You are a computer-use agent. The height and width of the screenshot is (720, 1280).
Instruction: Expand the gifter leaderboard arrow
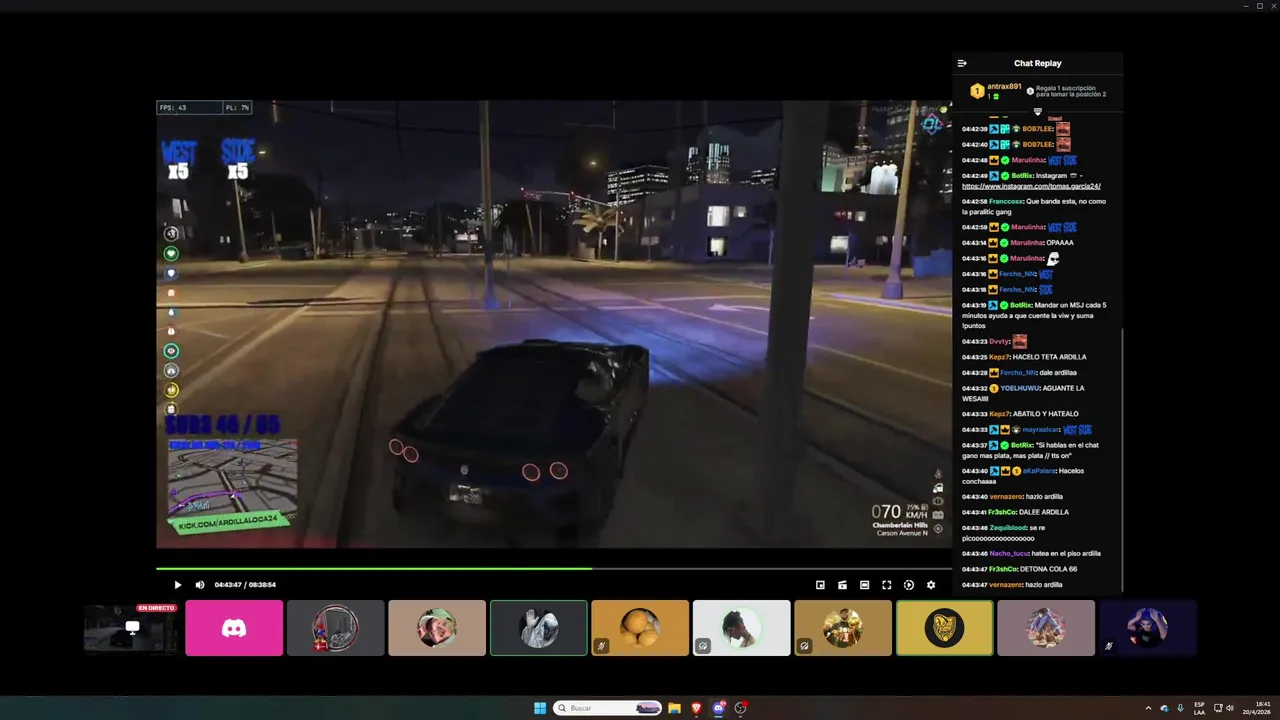pos(1037,111)
